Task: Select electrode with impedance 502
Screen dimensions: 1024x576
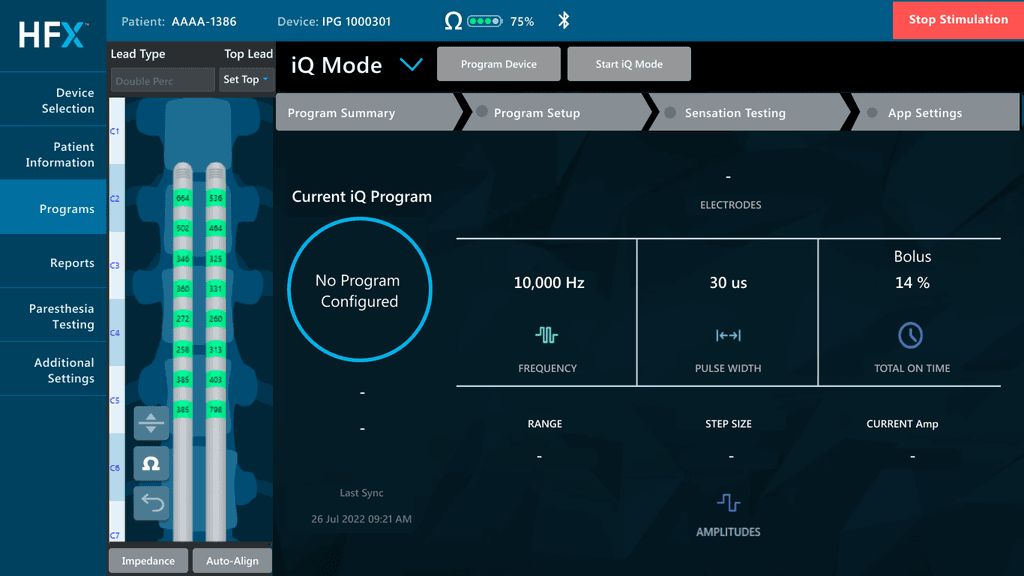Action: (183, 229)
